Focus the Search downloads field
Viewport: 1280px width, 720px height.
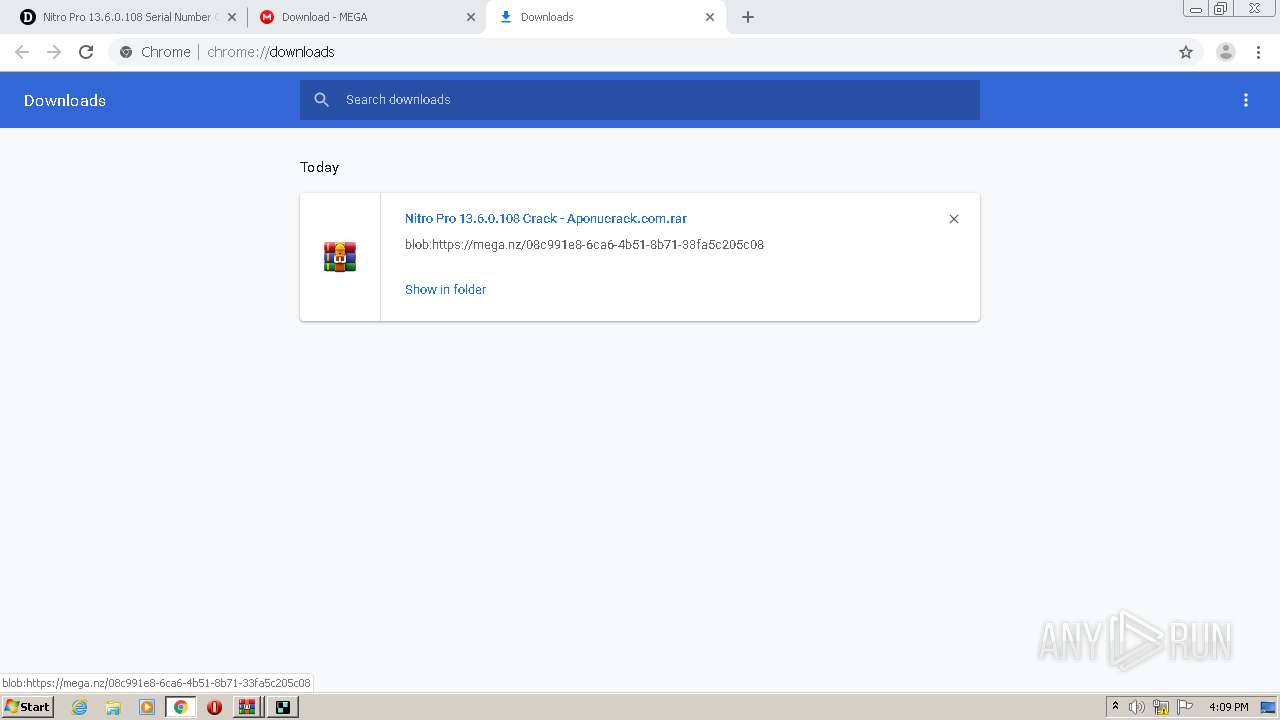click(640, 100)
